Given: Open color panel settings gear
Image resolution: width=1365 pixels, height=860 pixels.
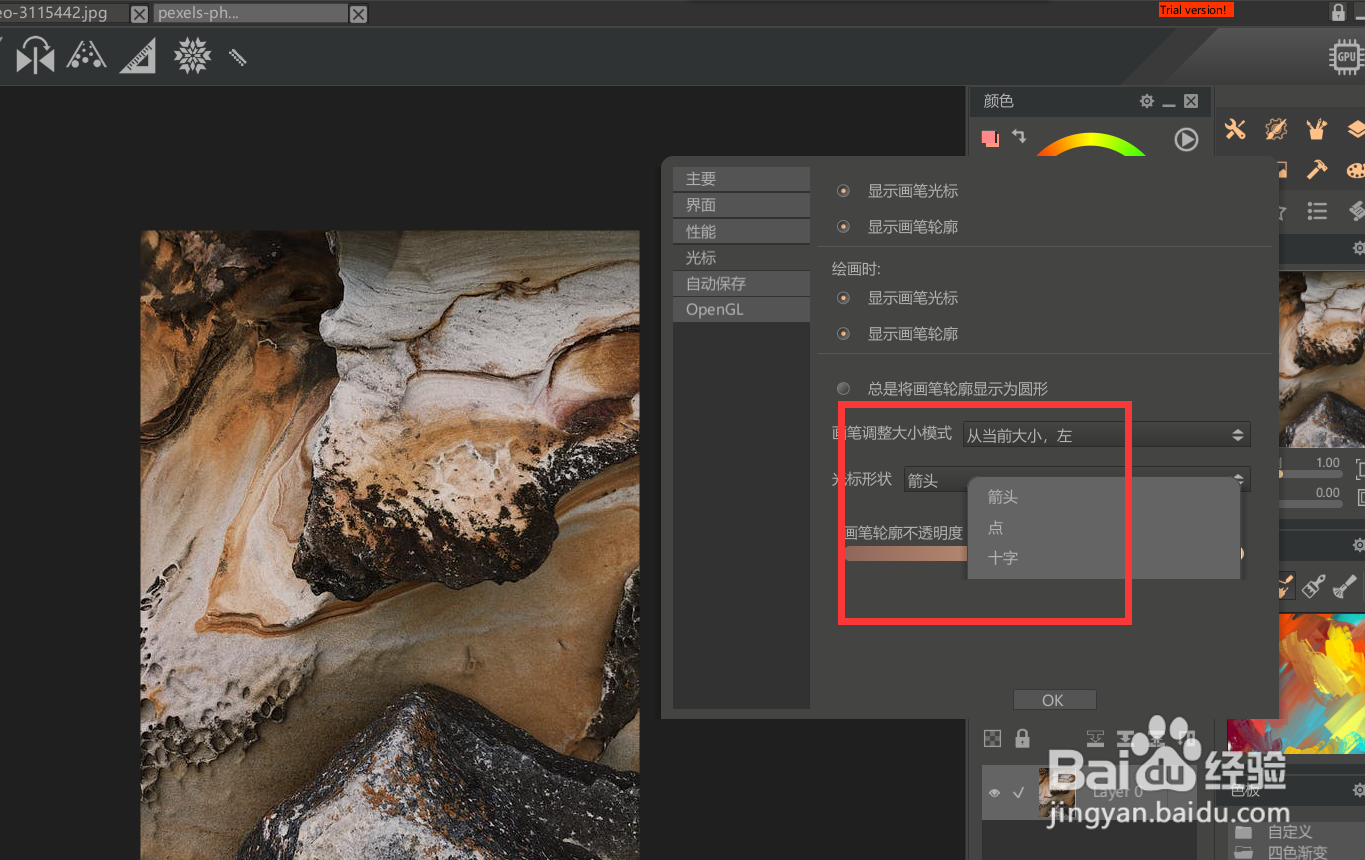Looking at the screenshot, I should click(x=1147, y=101).
